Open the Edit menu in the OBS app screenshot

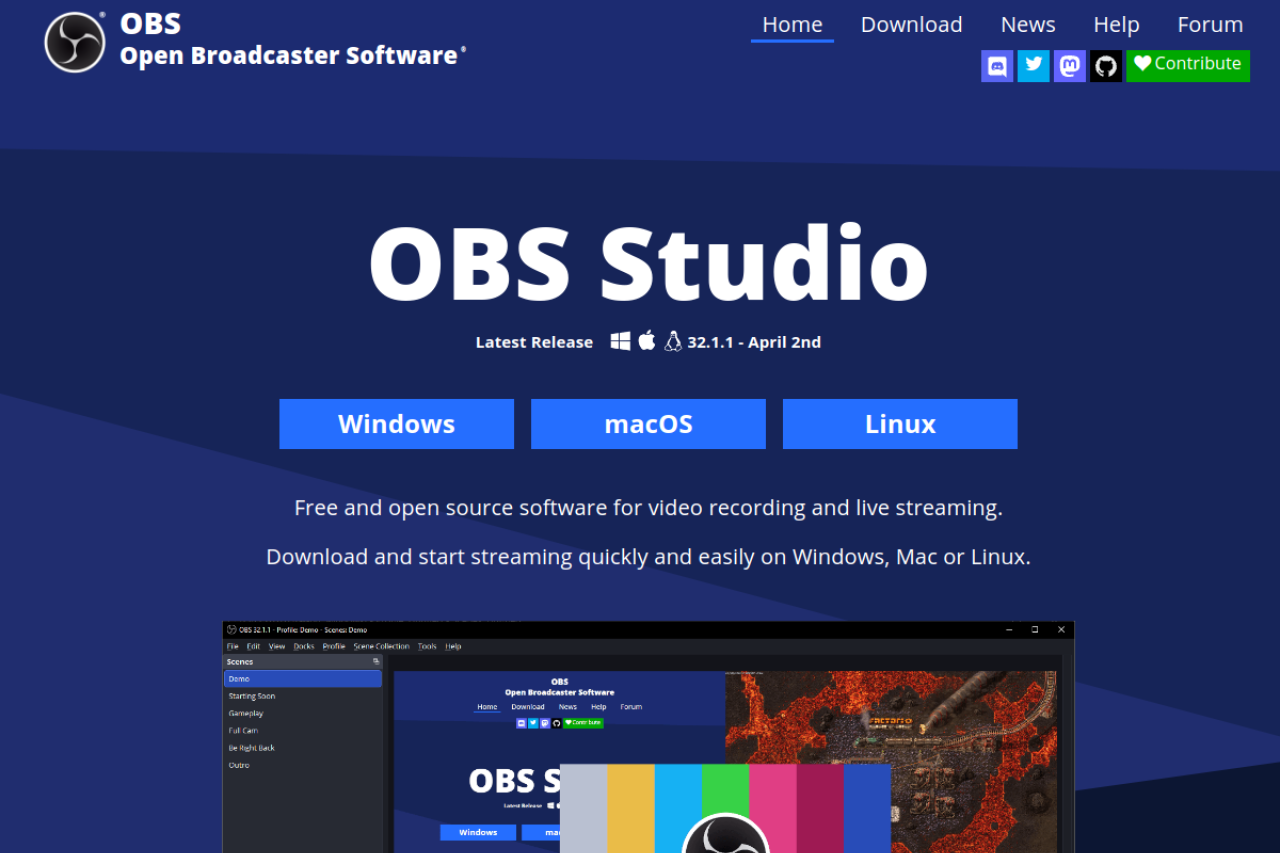pos(254,647)
